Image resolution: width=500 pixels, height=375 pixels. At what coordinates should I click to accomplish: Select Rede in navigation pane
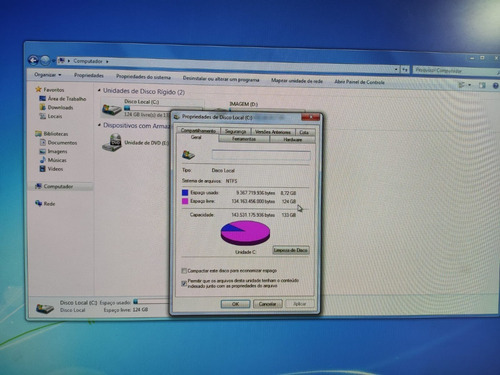(x=45, y=204)
